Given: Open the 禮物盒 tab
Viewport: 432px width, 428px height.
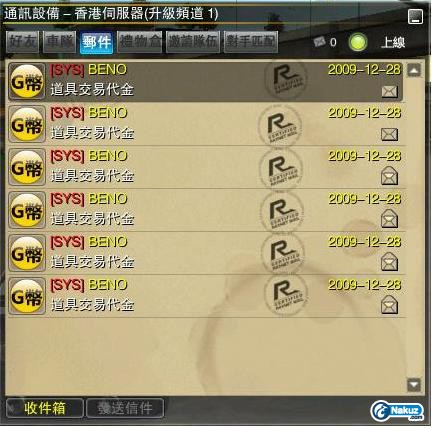Looking at the screenshot, I should point(140,42).
